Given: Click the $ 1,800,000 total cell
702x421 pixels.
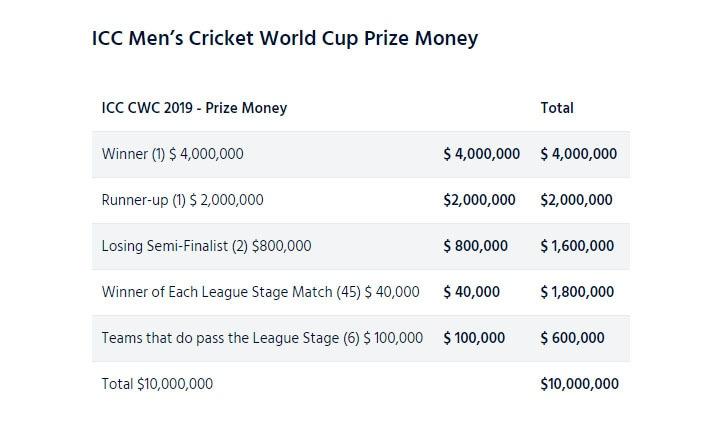Looking at the screenshot, I should (577, 292).
